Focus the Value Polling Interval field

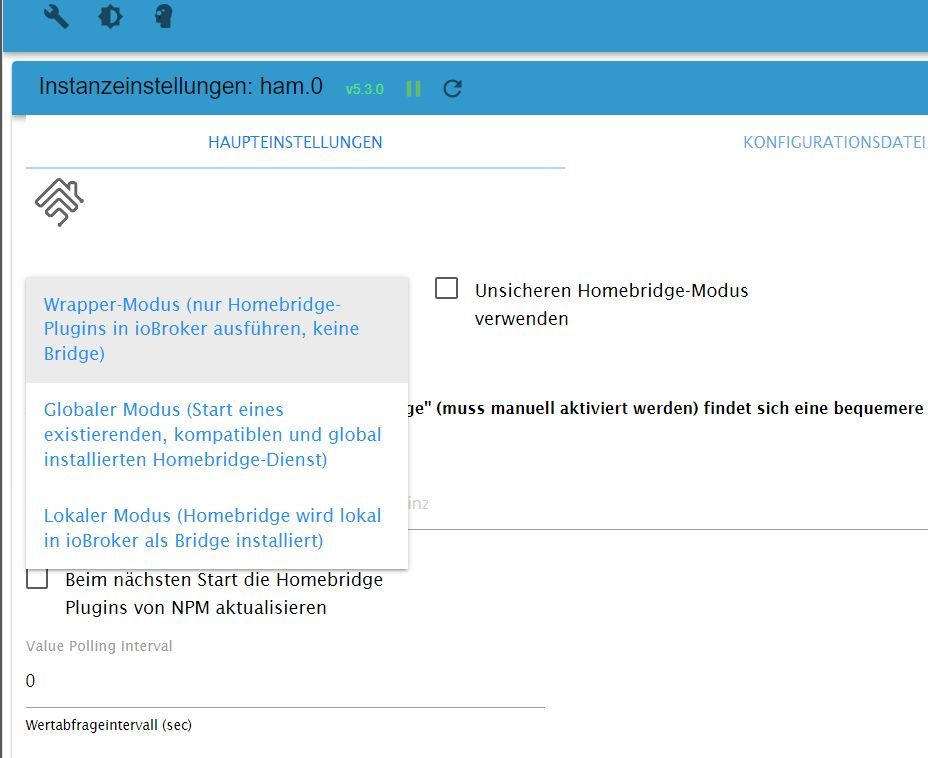(285, 681)
